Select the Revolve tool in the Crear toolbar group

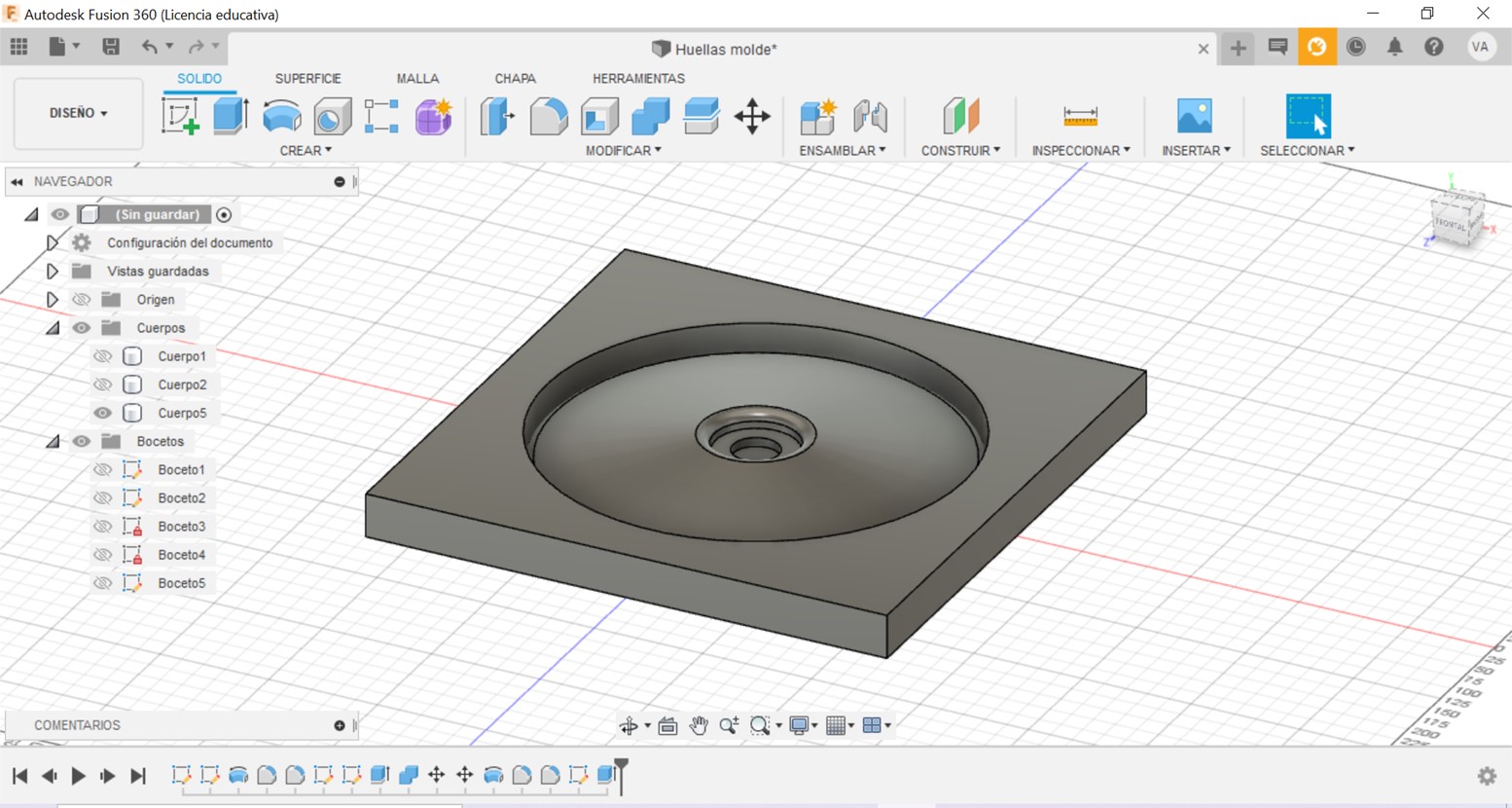tap(282, 116)
